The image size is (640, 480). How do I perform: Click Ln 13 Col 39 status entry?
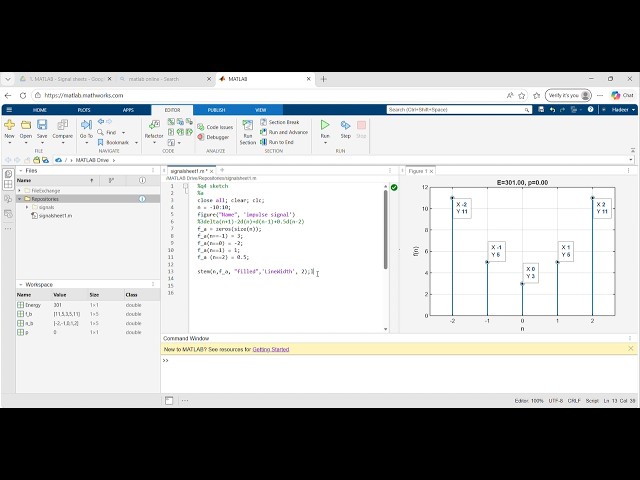click(x=619, y=401)
